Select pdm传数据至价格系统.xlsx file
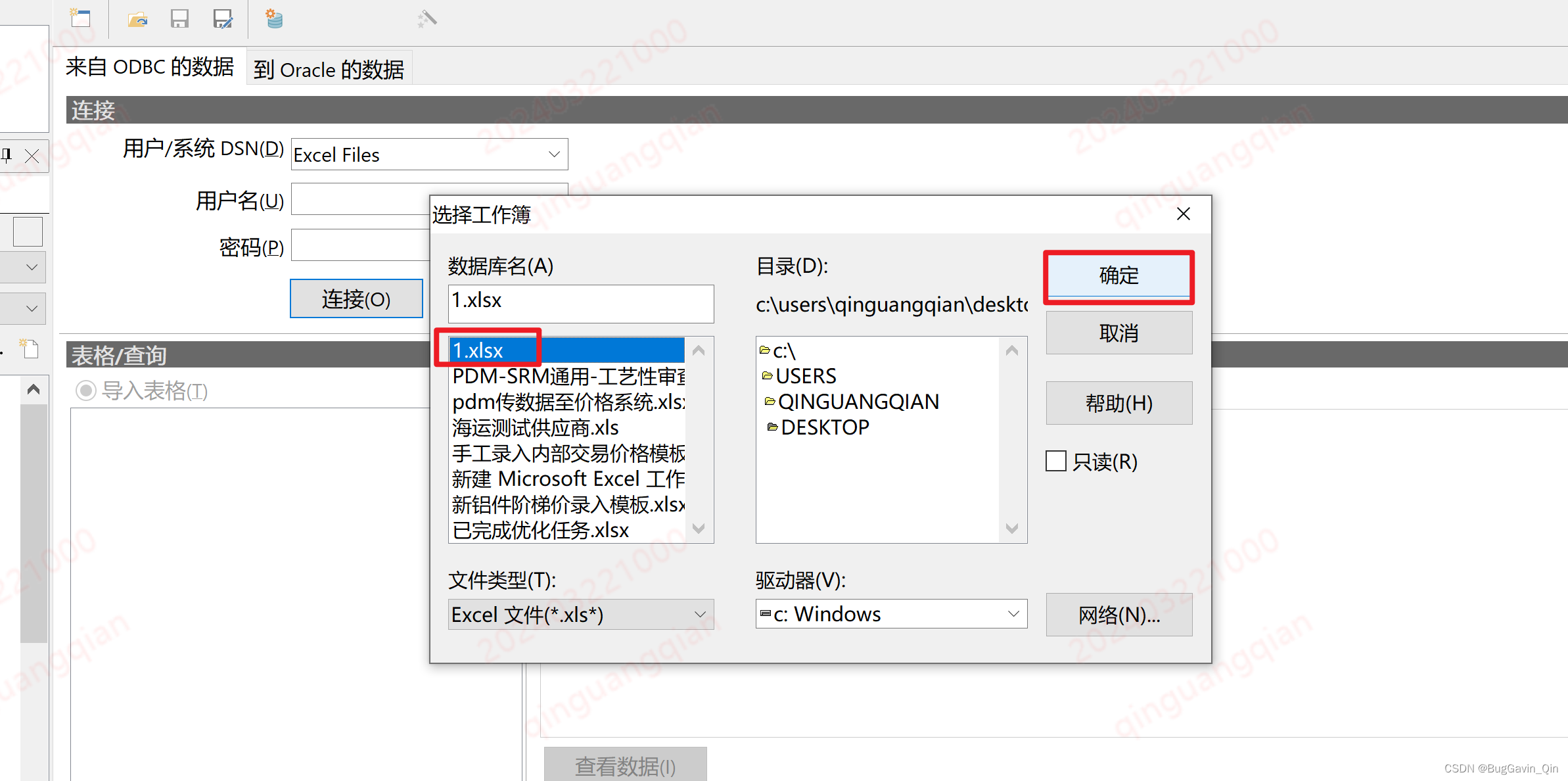 coord(567,402)
